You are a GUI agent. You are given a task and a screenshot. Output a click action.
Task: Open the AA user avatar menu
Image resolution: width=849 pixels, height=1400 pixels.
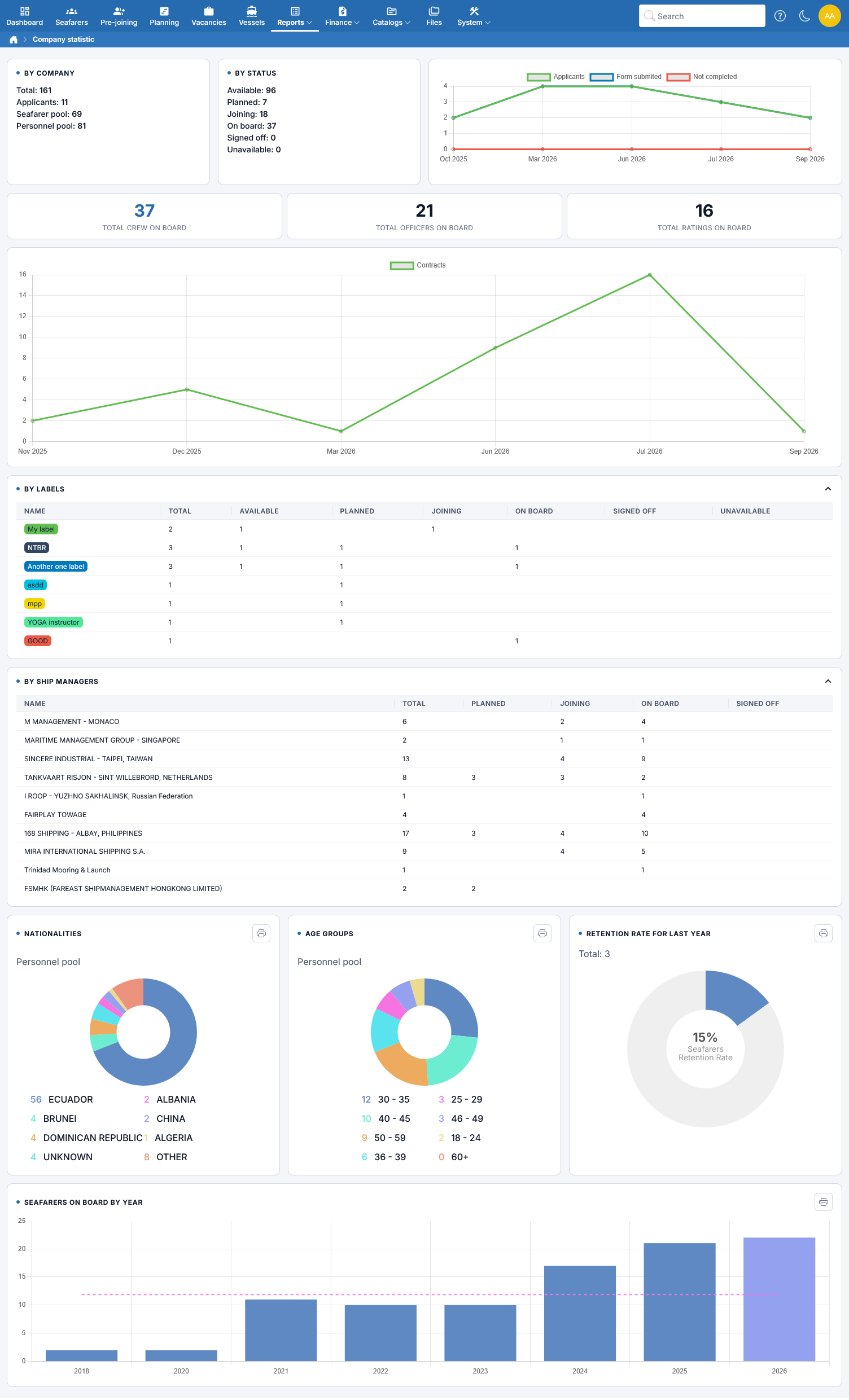pos(829,16)
